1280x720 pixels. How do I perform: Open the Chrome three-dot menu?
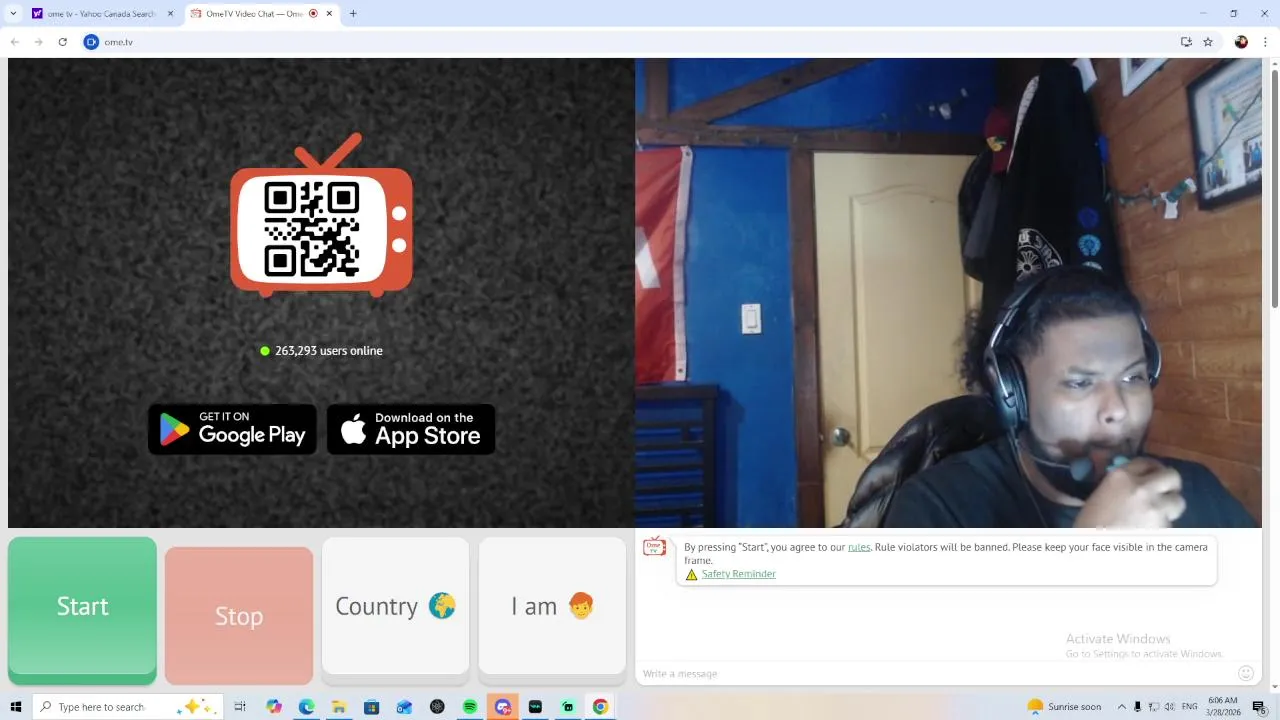[x=1265, y=42]
